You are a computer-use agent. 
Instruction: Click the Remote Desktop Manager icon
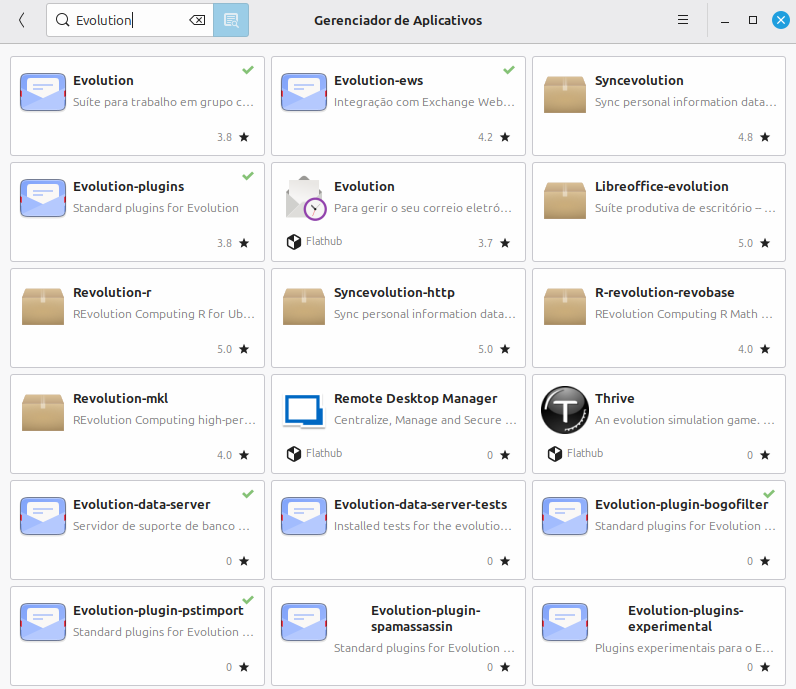coord(304,410)
